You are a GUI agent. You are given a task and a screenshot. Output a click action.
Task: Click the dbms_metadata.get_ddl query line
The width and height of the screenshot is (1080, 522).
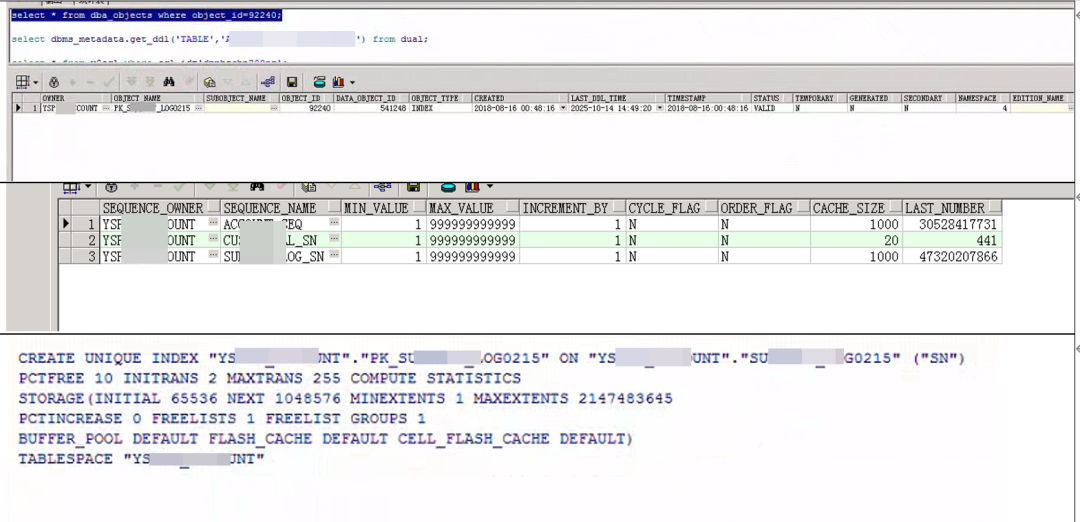pos(220,40)
